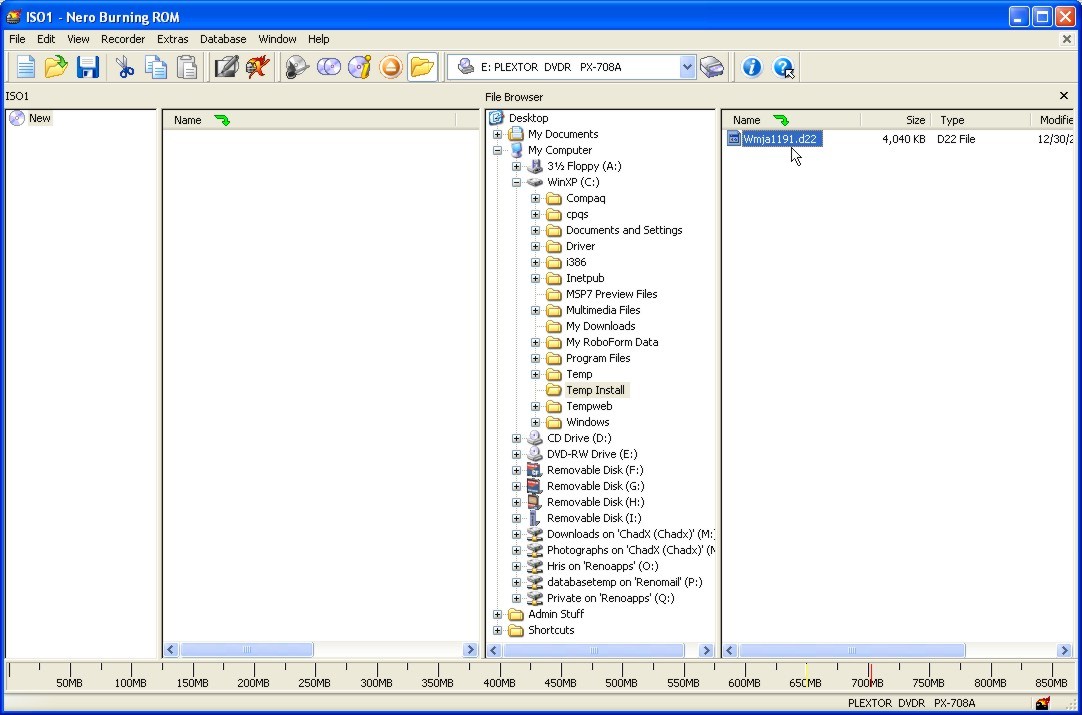Click the compilation pane horizontal scrollbar thumb
This screenshot has width=1082, height=715.
click(246, 649)
